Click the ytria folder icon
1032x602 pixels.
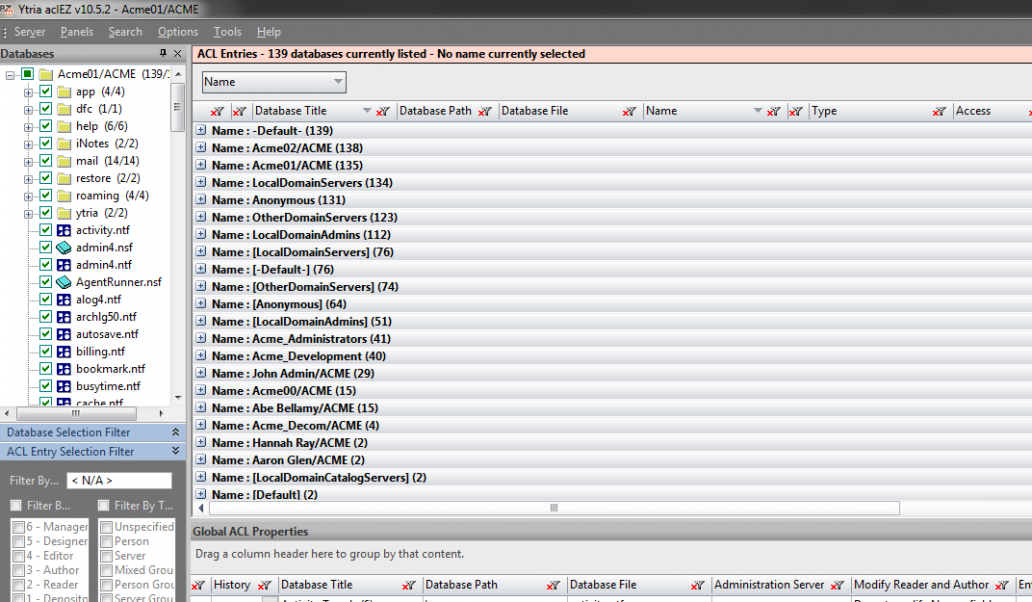click(64, 213)
